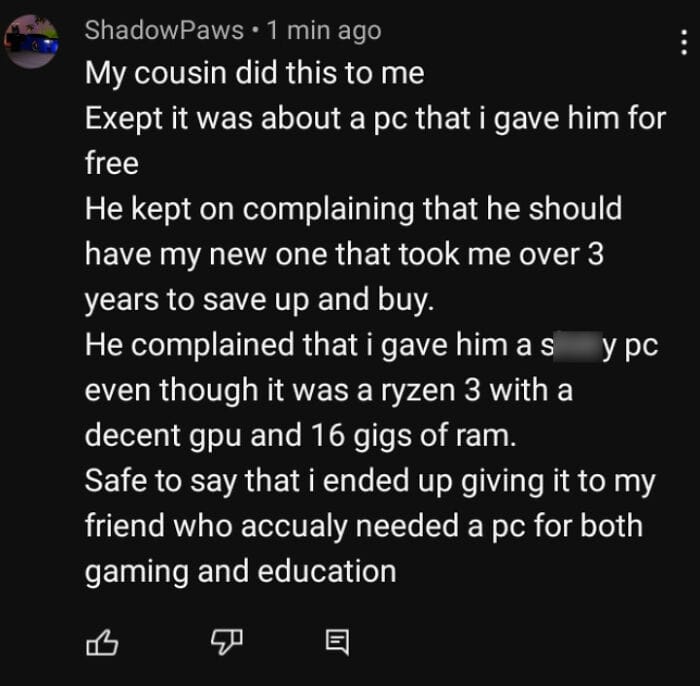This screenshot has height=686, width=700.
Task: Click the blurred censored word before 'pc'
Action: [576, 346]
